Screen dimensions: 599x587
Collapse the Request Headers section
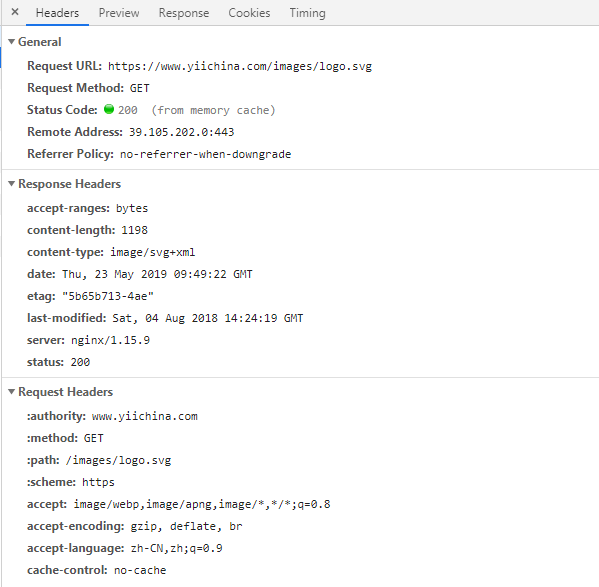(11, 391)
